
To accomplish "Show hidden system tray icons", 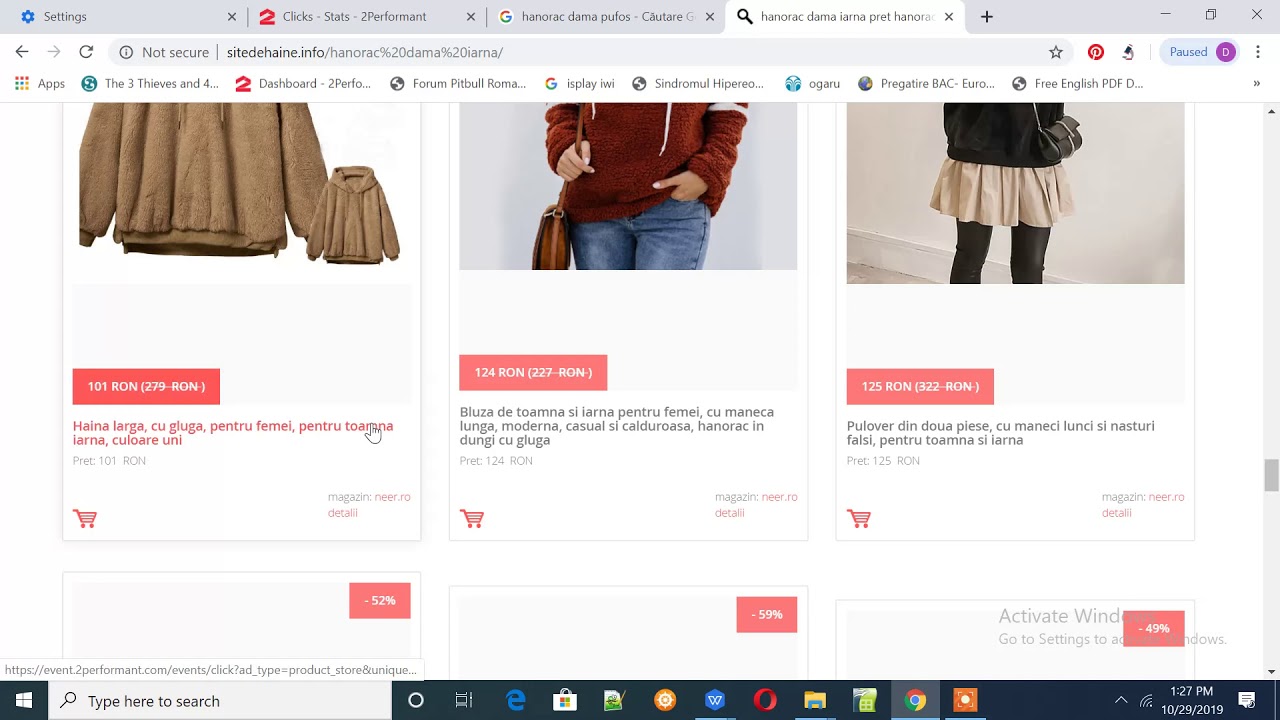I will click(1121, 700).
